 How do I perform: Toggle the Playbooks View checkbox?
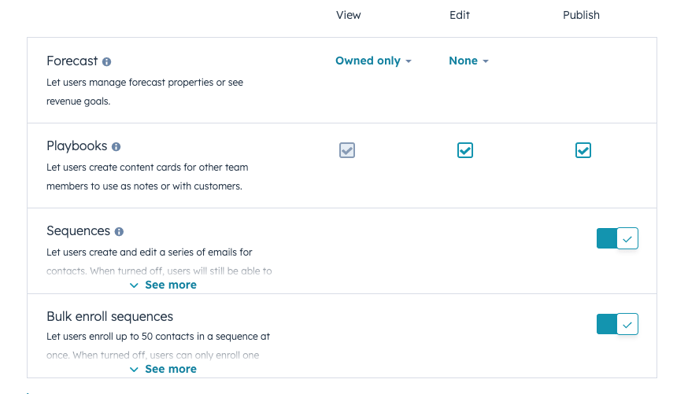pyautogui.click(x=347, y=150)
